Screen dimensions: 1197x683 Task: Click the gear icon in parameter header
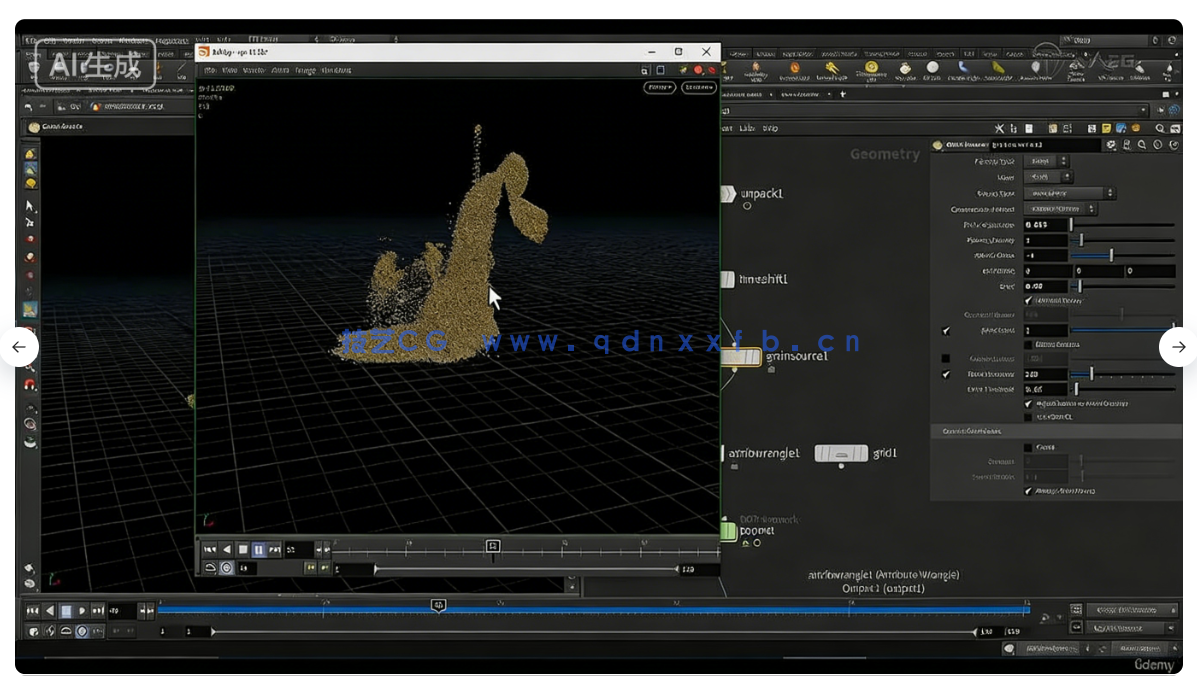click(x=1111, y=145)
